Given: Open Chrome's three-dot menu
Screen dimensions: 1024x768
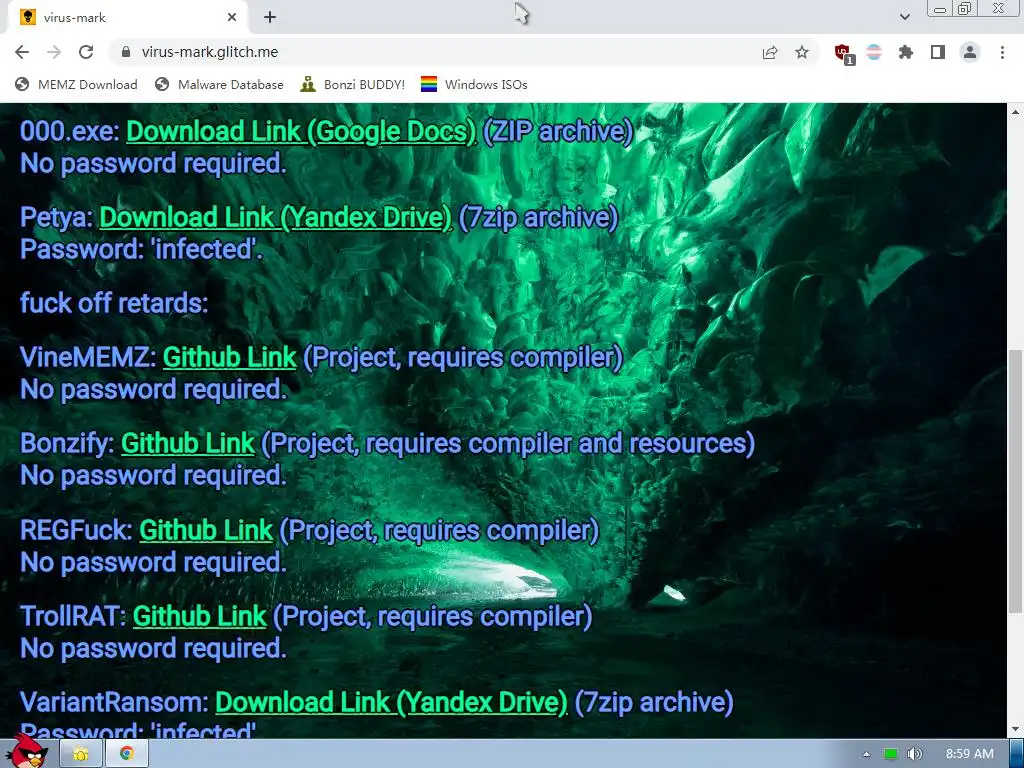Looking at the screenshot, I should pos(1002,52).
